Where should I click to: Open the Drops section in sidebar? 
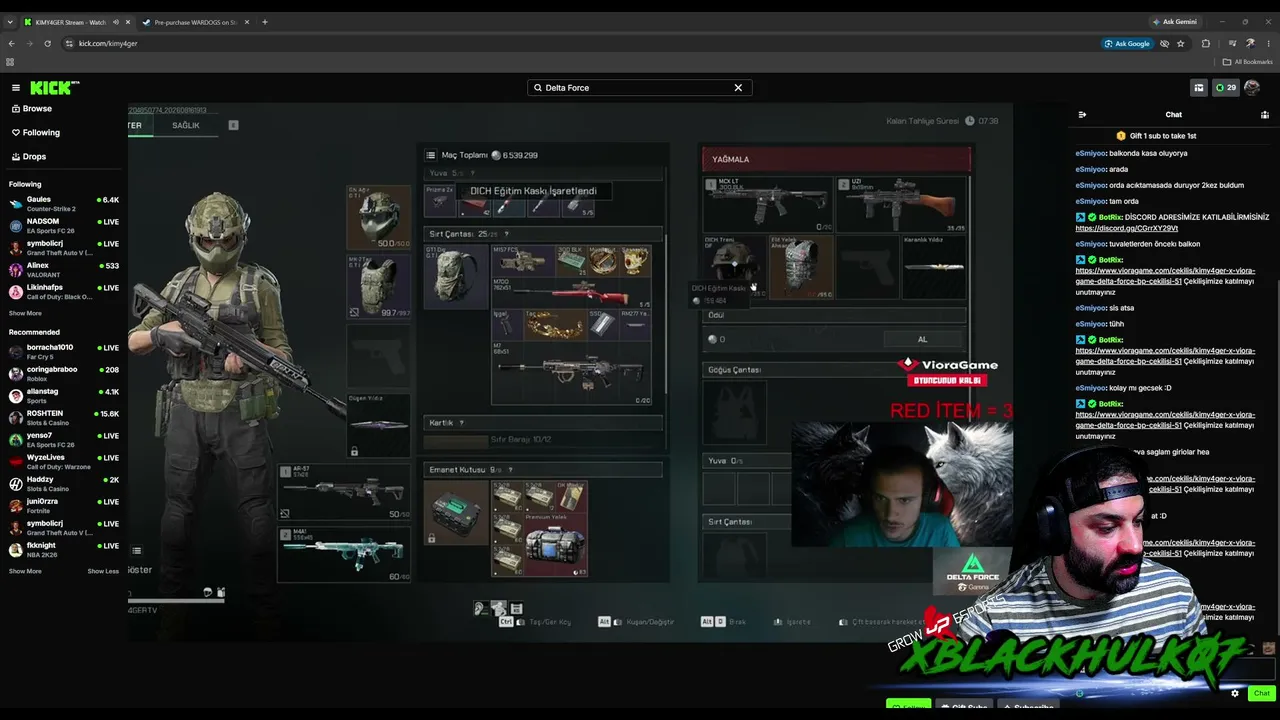click(x=29, y=157)
